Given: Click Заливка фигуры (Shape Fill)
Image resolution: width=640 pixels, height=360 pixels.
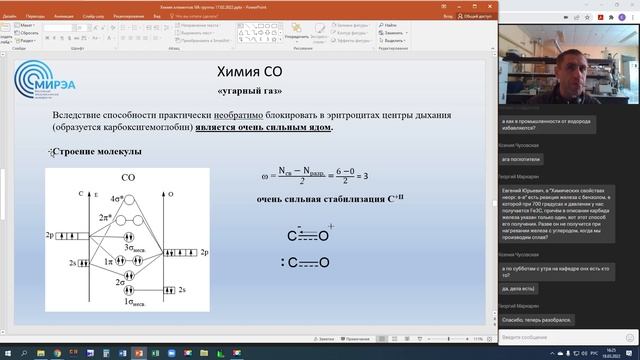Looking at the screenshot, I should pos(350,25).
